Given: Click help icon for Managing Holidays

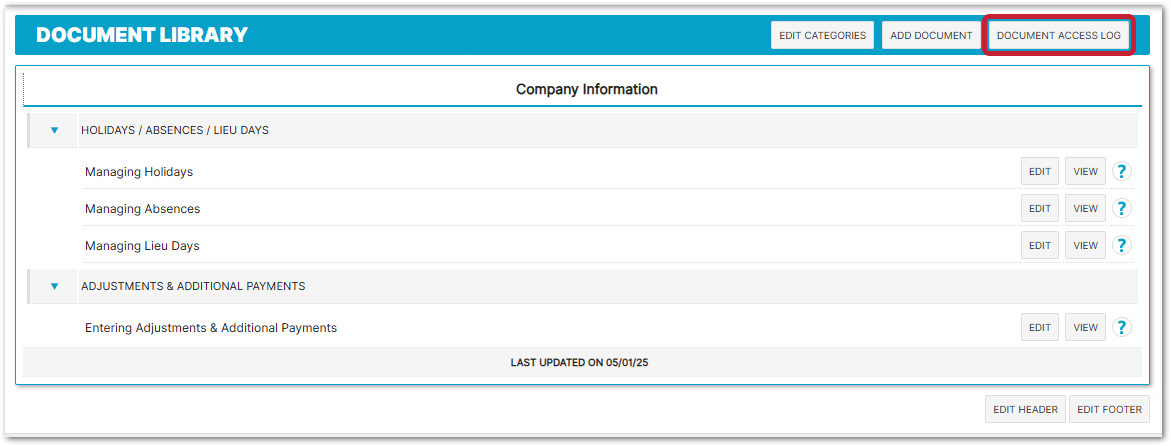Looking at the screenshot, I should pos(1122,171).
